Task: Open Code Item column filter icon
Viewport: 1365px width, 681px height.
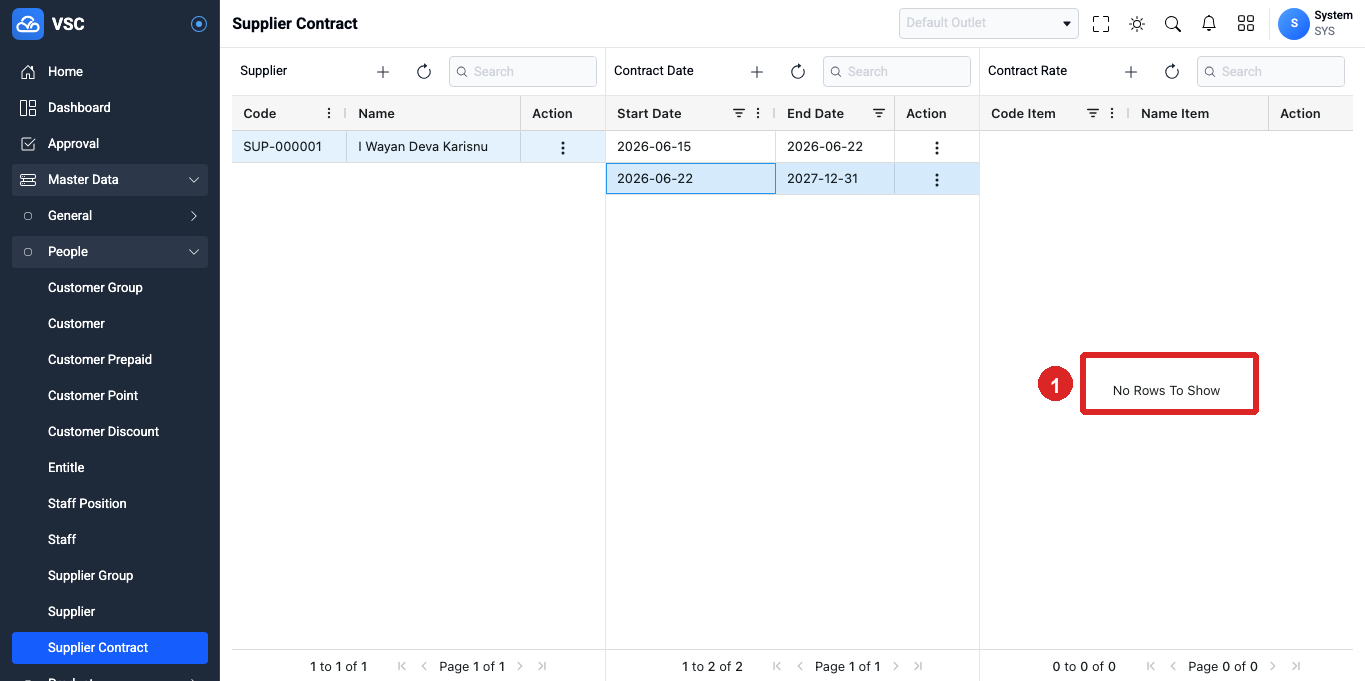Action: (x=1093, y=114)
